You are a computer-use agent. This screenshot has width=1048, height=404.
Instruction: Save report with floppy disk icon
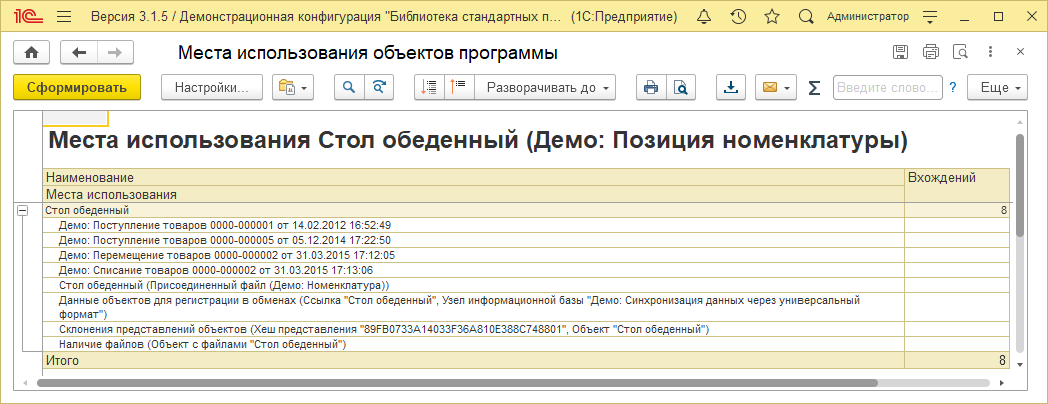(900, 52)
